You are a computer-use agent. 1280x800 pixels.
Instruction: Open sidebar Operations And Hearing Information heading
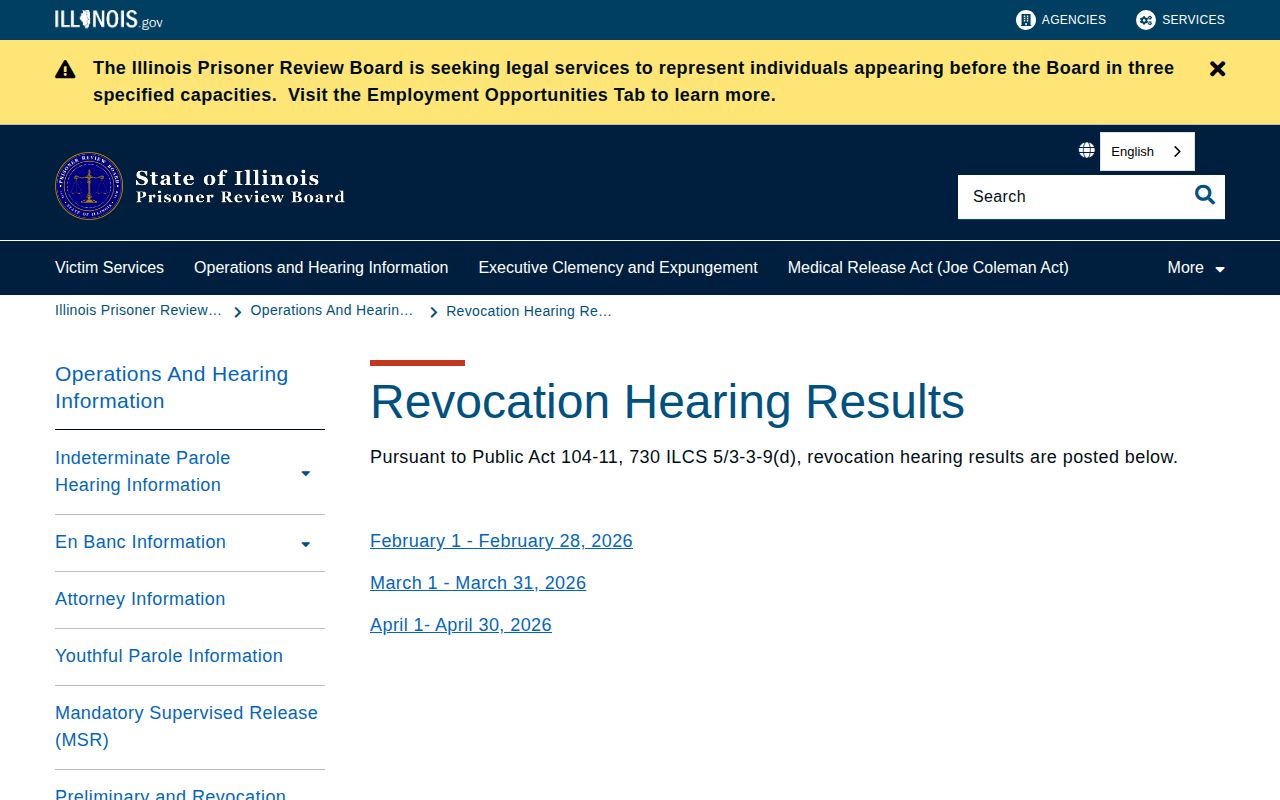point(171,387)
